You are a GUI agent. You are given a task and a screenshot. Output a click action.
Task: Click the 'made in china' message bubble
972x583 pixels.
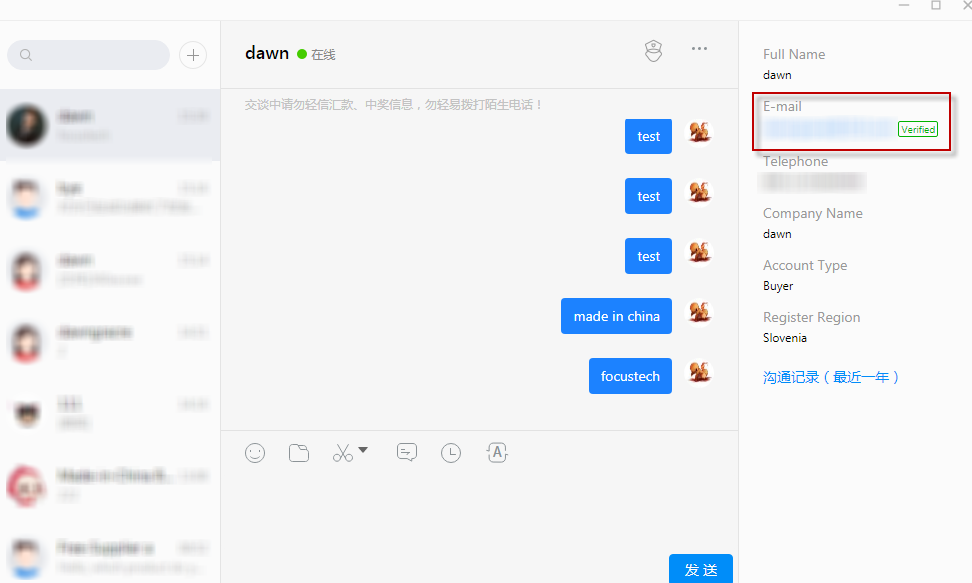[x=616, y=316]
